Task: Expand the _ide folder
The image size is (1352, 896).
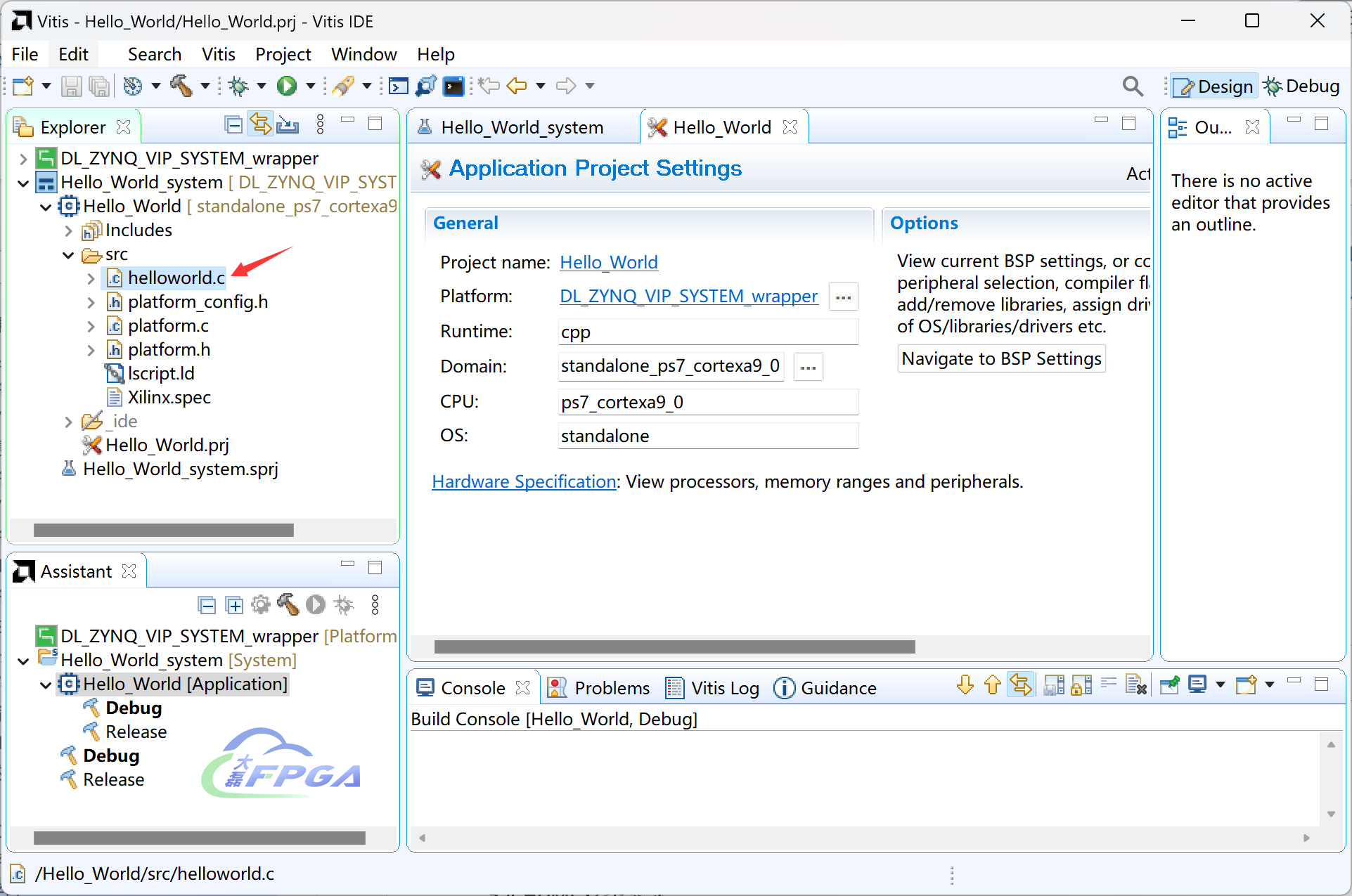Action: pos(68,422)
